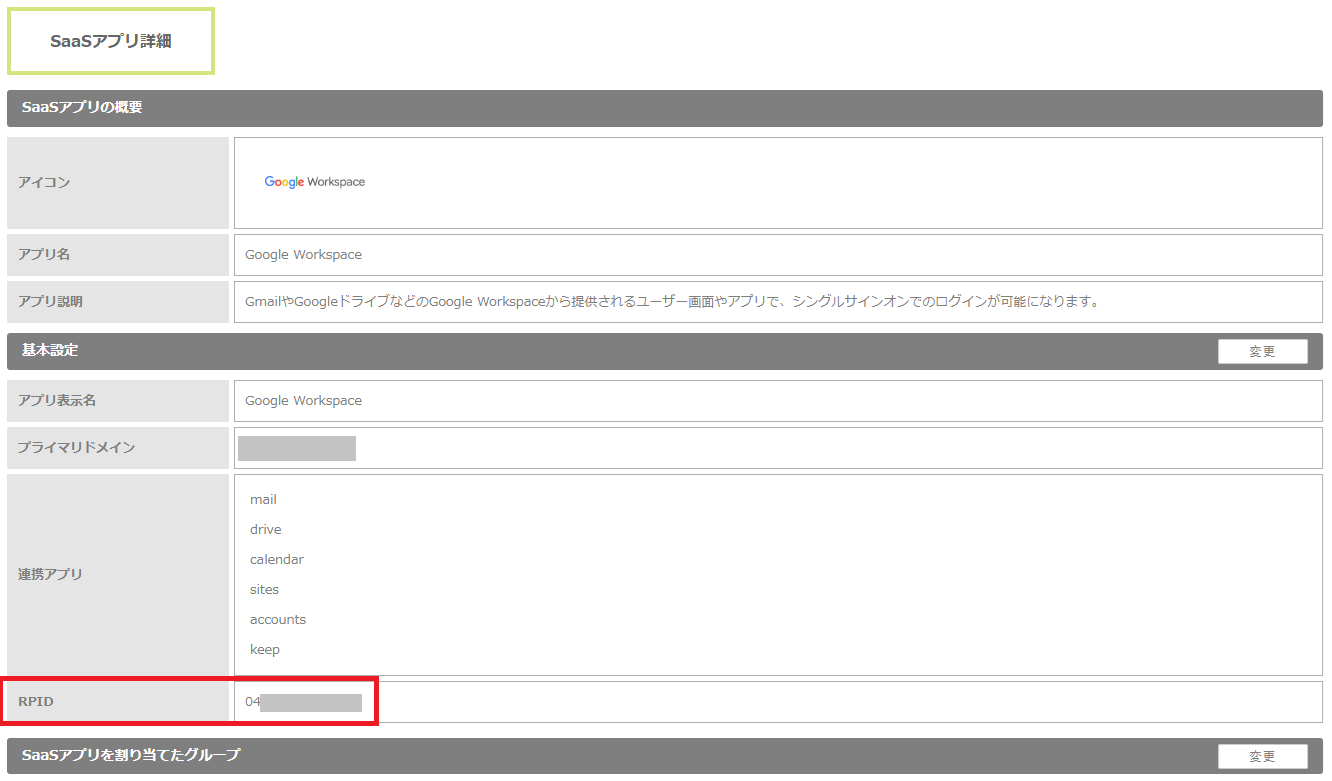Click the SaaSアプリを割り当てたグループ header title
Screen dimensions: 1332x781
[x=131, y=756]
